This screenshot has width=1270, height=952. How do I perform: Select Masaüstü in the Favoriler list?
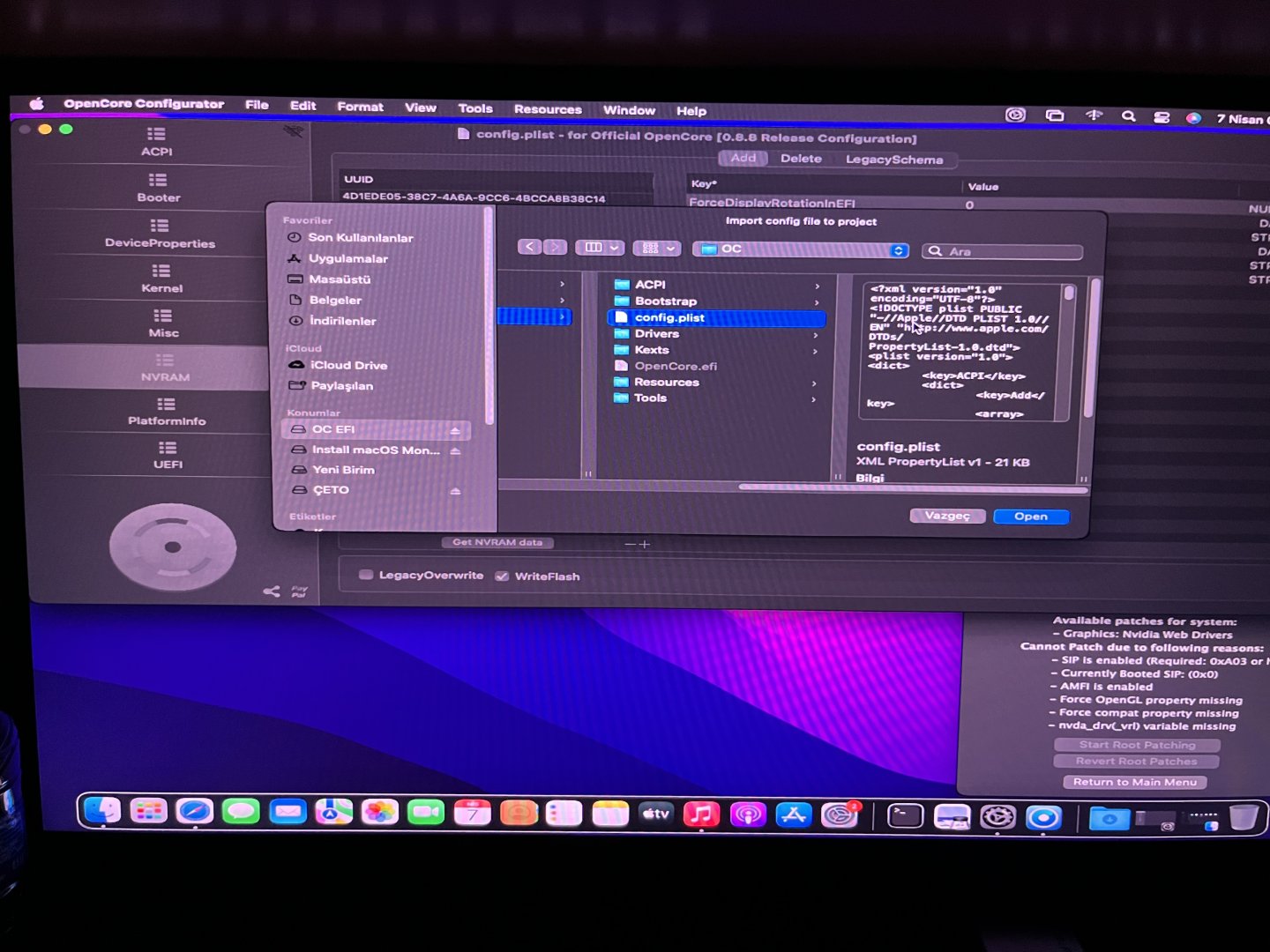click(x=340, y=279)
